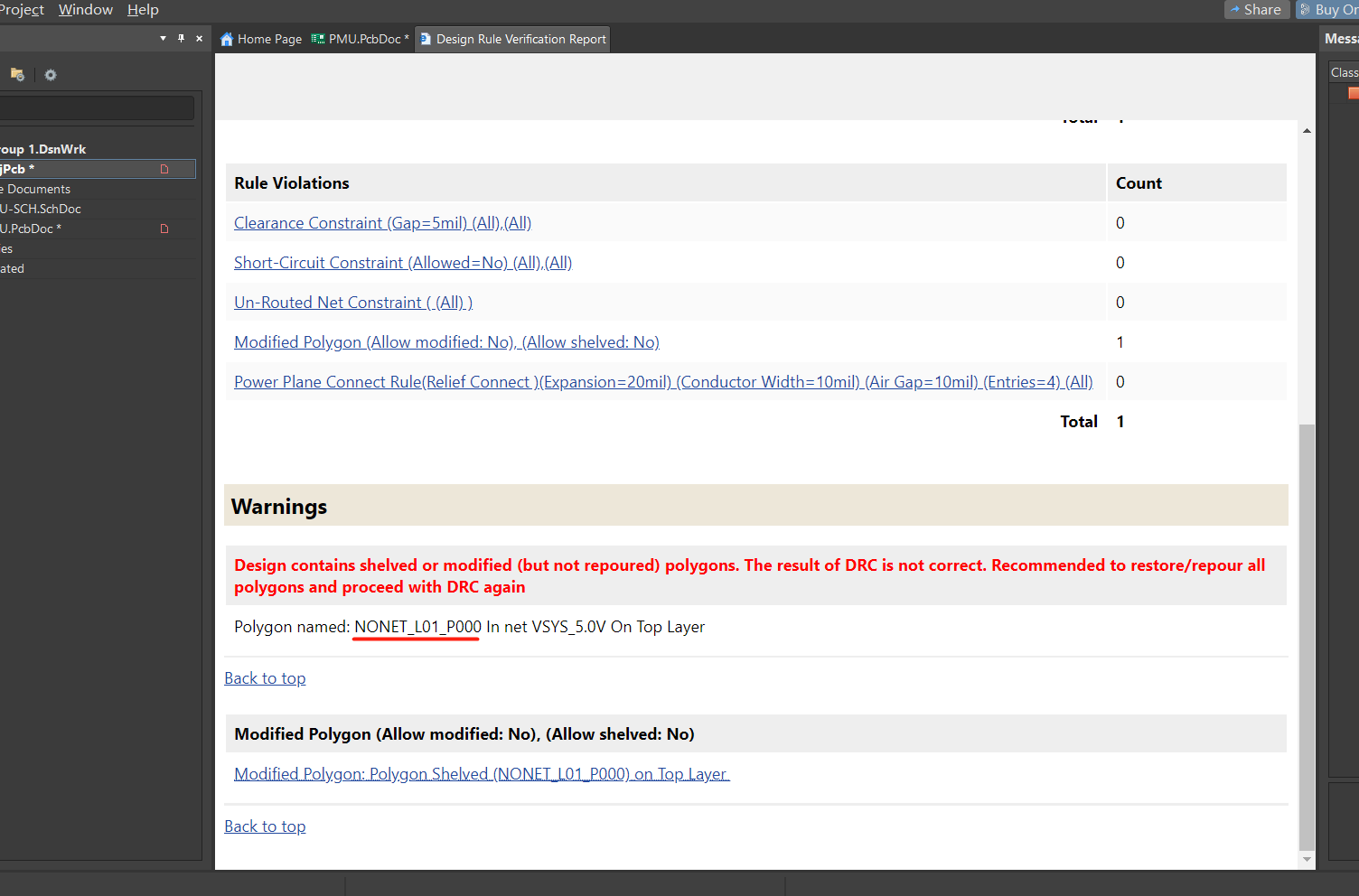
Task: Click the Home Page tab house icon
Action: click(227, 39)
